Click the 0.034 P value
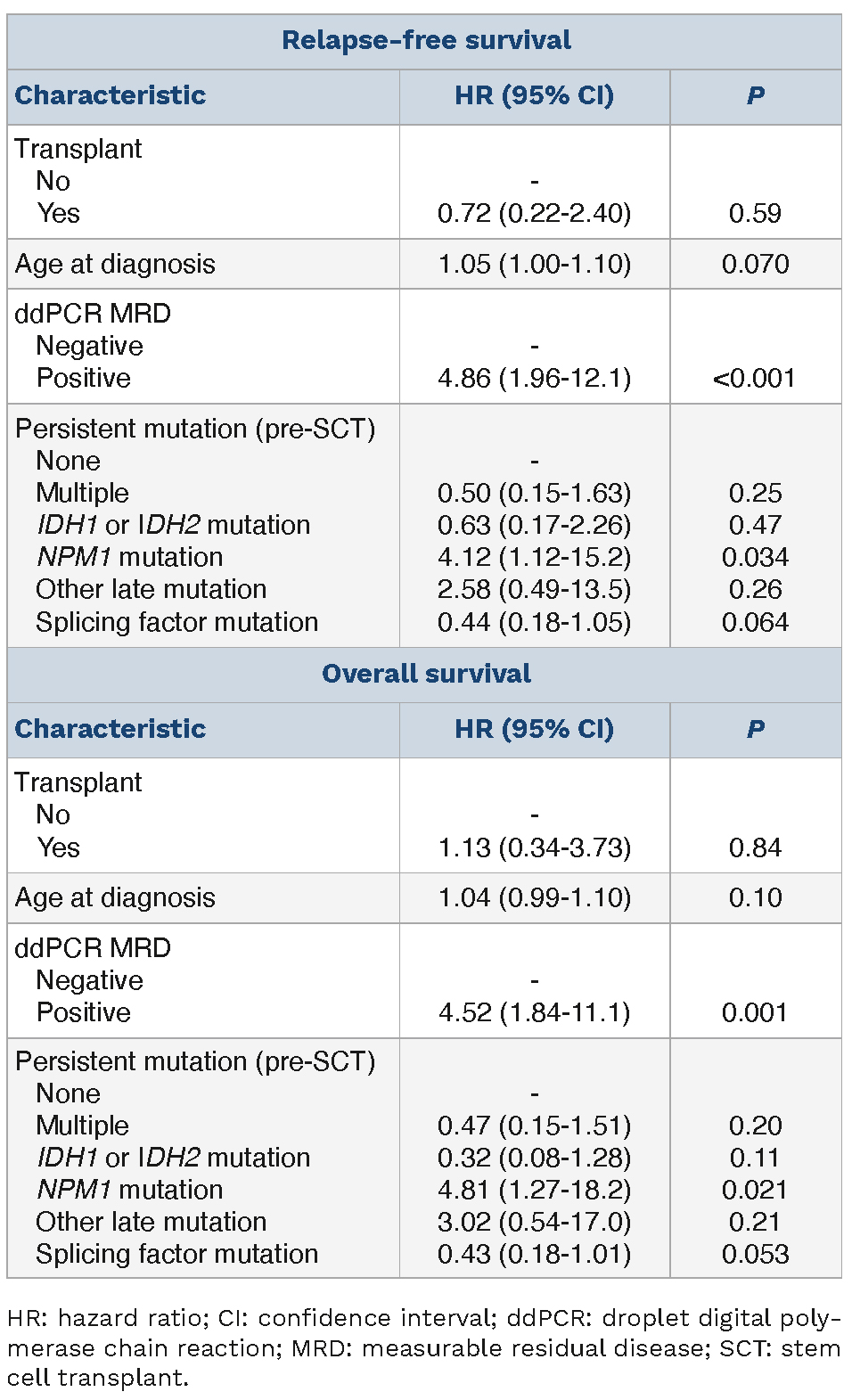Viewport: 852px width, 1400px height. coord(755,558)
